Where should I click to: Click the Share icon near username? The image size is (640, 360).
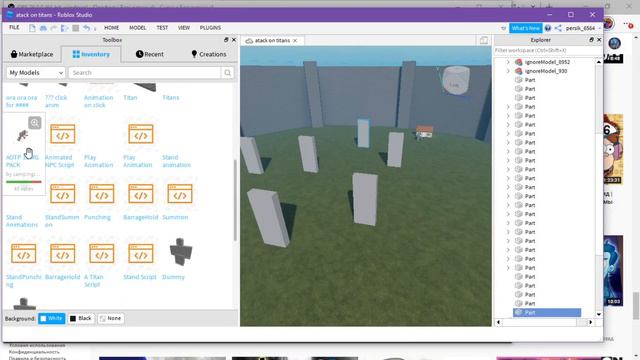pyautogui.click(x=558, y=28)
